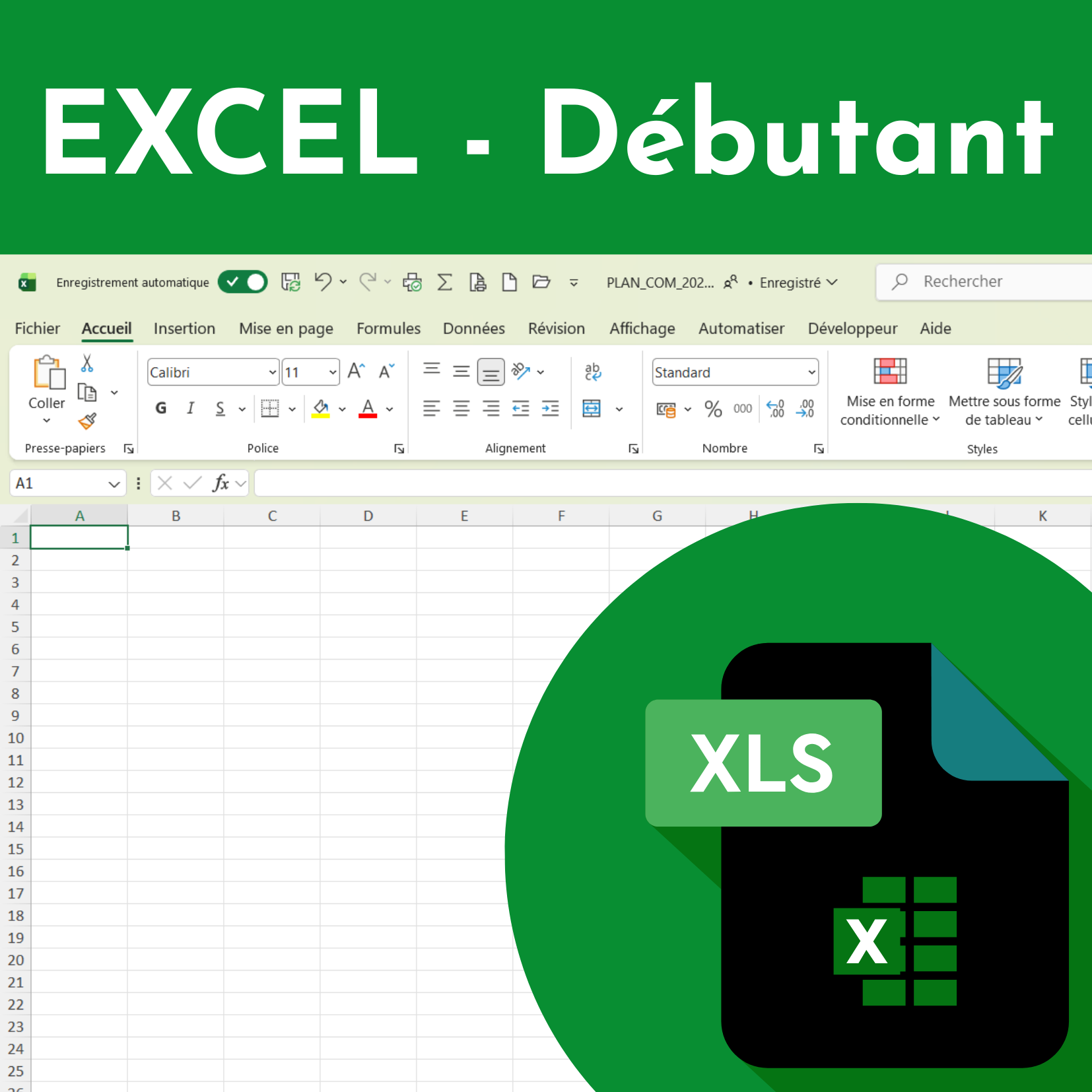Open the Formules tab
This screenshot has height=1092, width=1092.
pos(388,328)
